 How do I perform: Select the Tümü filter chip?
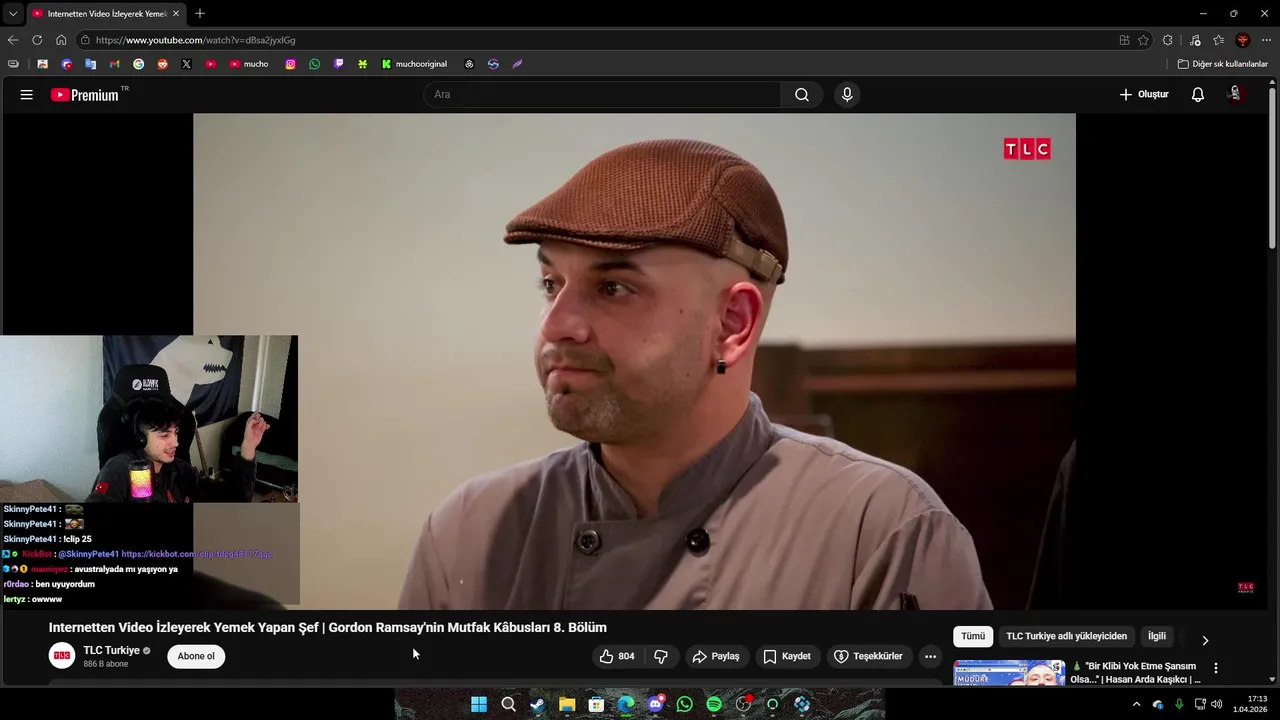click(973, 636)
